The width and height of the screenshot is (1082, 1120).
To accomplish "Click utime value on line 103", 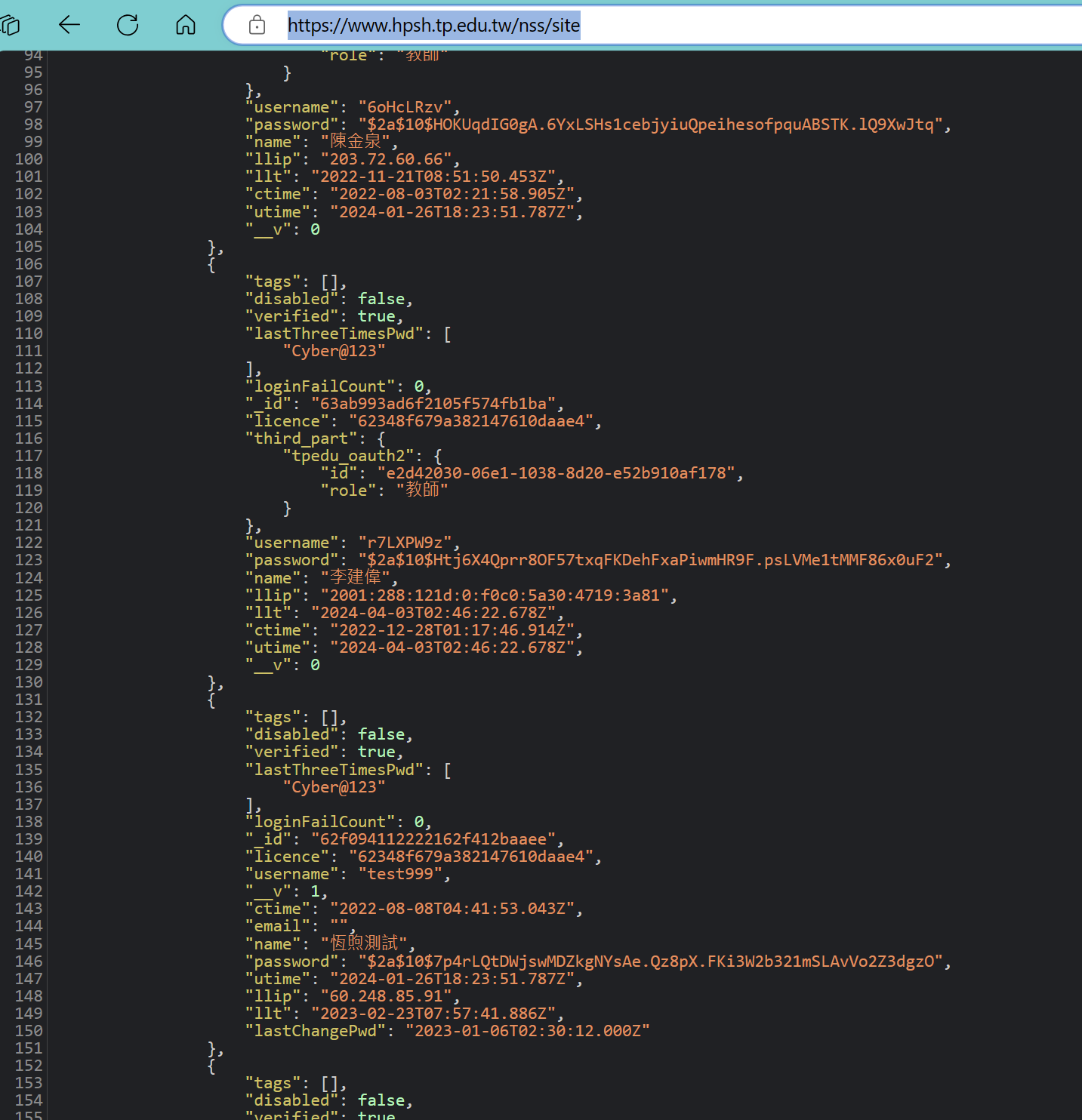I will coord(452,212).
